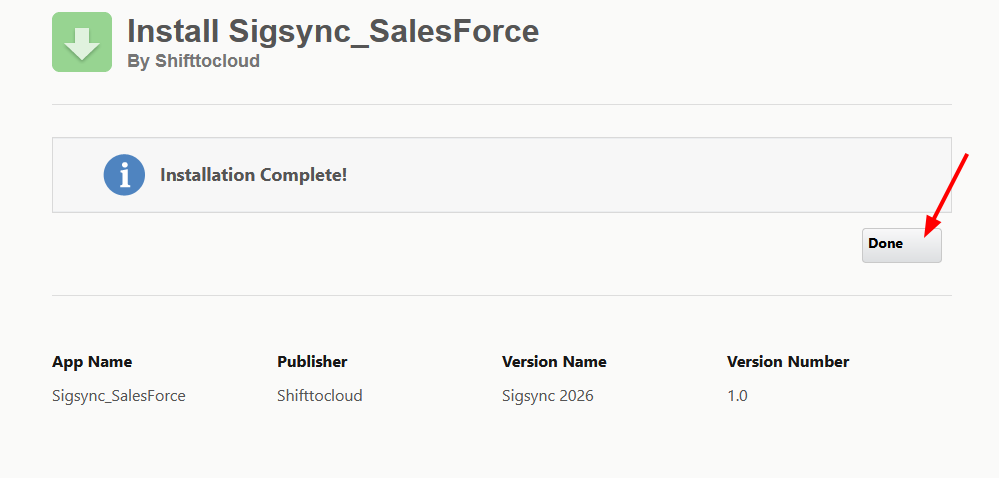
Task: Click the 1.0 version number value
Action: [x=737, y=396]
